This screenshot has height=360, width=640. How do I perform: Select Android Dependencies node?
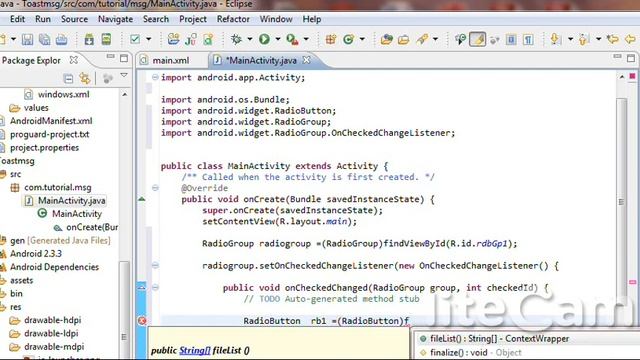tap(54, 267)
